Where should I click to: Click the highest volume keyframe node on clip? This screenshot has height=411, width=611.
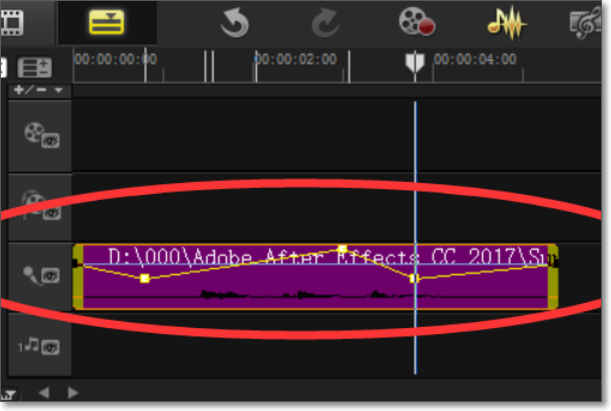(342, 249)
